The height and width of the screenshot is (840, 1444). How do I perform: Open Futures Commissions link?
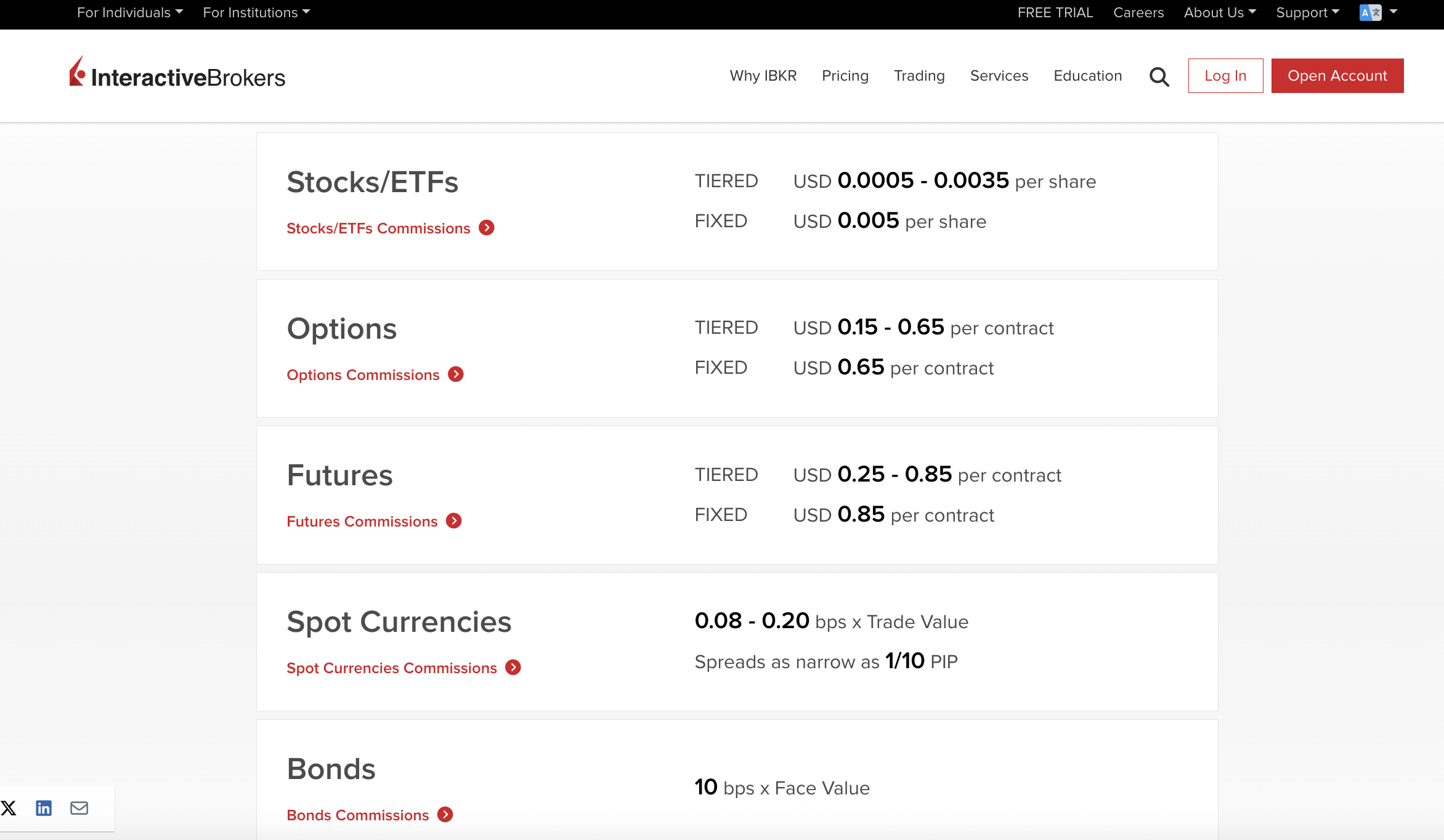pyautogui.click(x=362, y=522)
